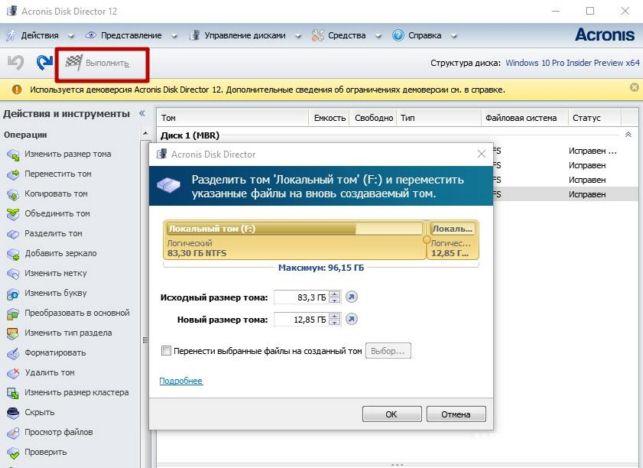Click the Преобразовать в основной icon
The width and height of the screenshot is (643, 468).
coord(13,313)
